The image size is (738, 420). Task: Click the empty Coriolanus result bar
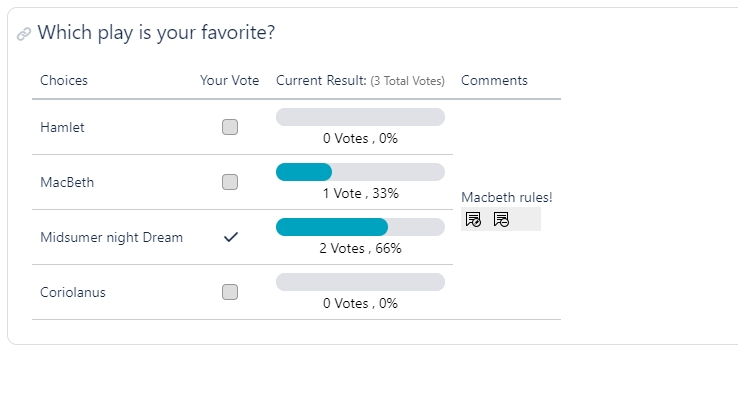[x=360, y=282]
